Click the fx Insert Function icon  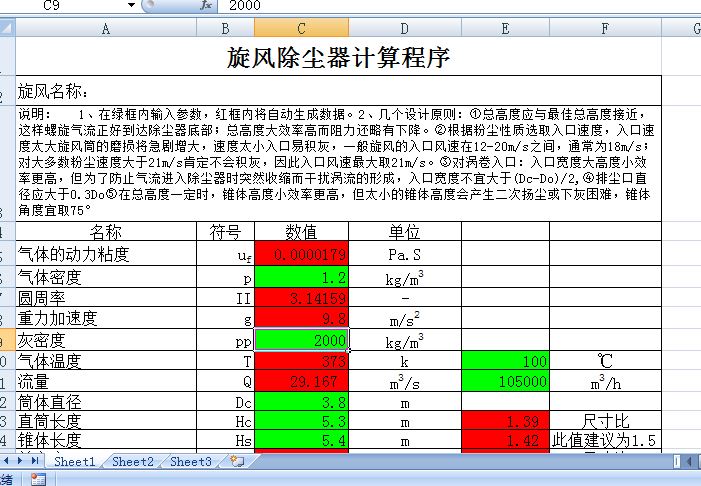pos(206,5)
